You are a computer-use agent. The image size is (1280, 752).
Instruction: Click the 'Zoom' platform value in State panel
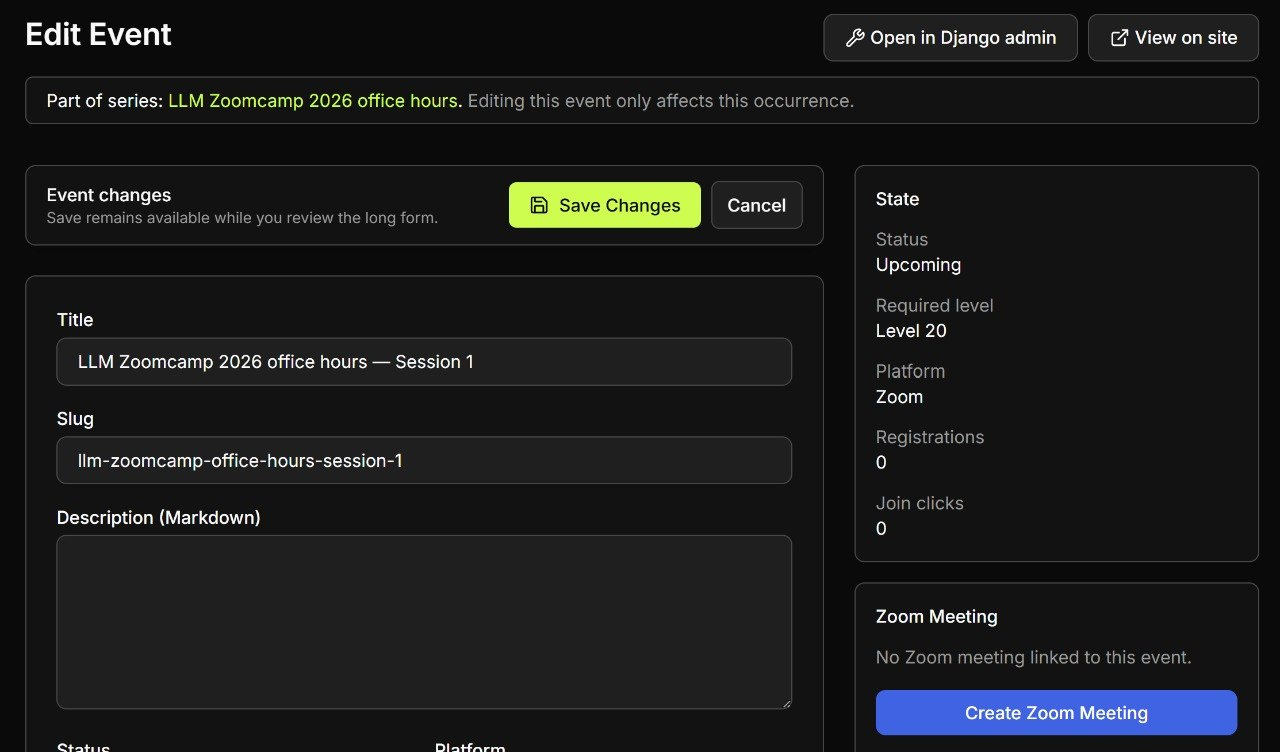click(899, 397)
